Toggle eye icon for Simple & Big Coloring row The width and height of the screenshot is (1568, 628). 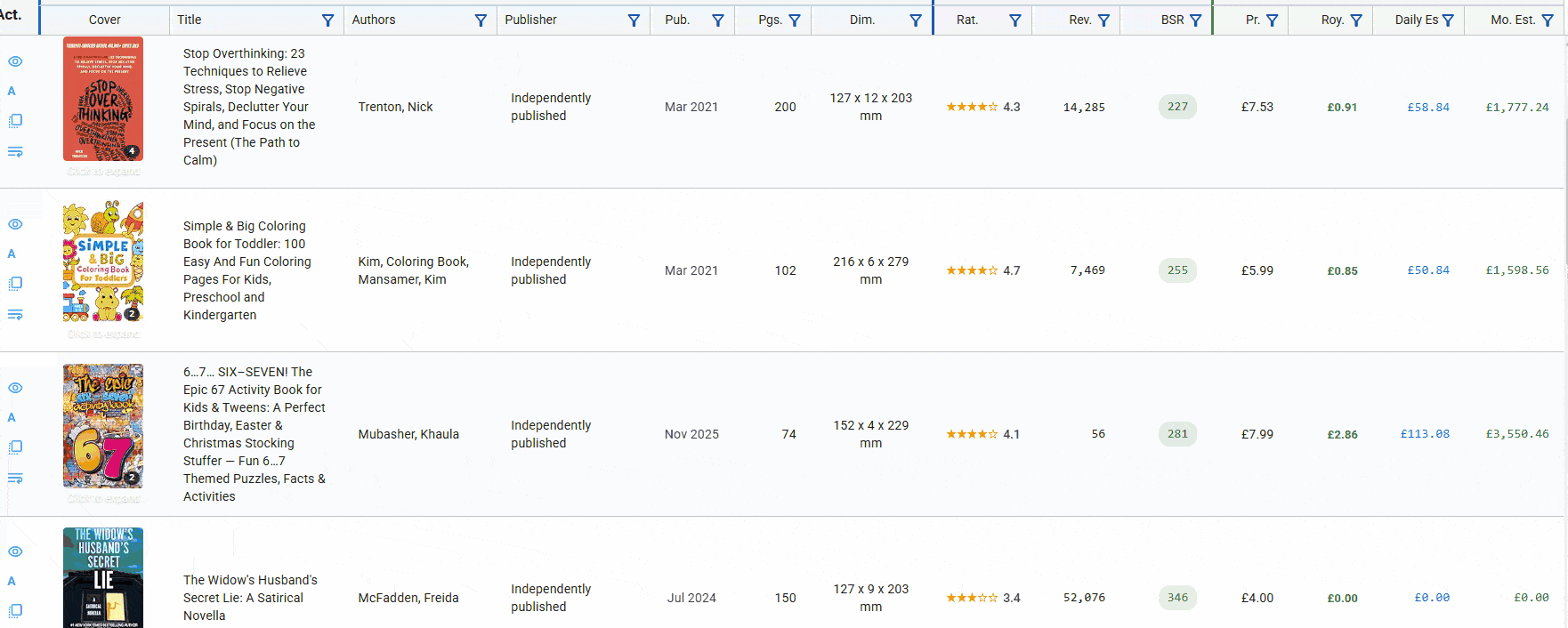tap(15, 224)
